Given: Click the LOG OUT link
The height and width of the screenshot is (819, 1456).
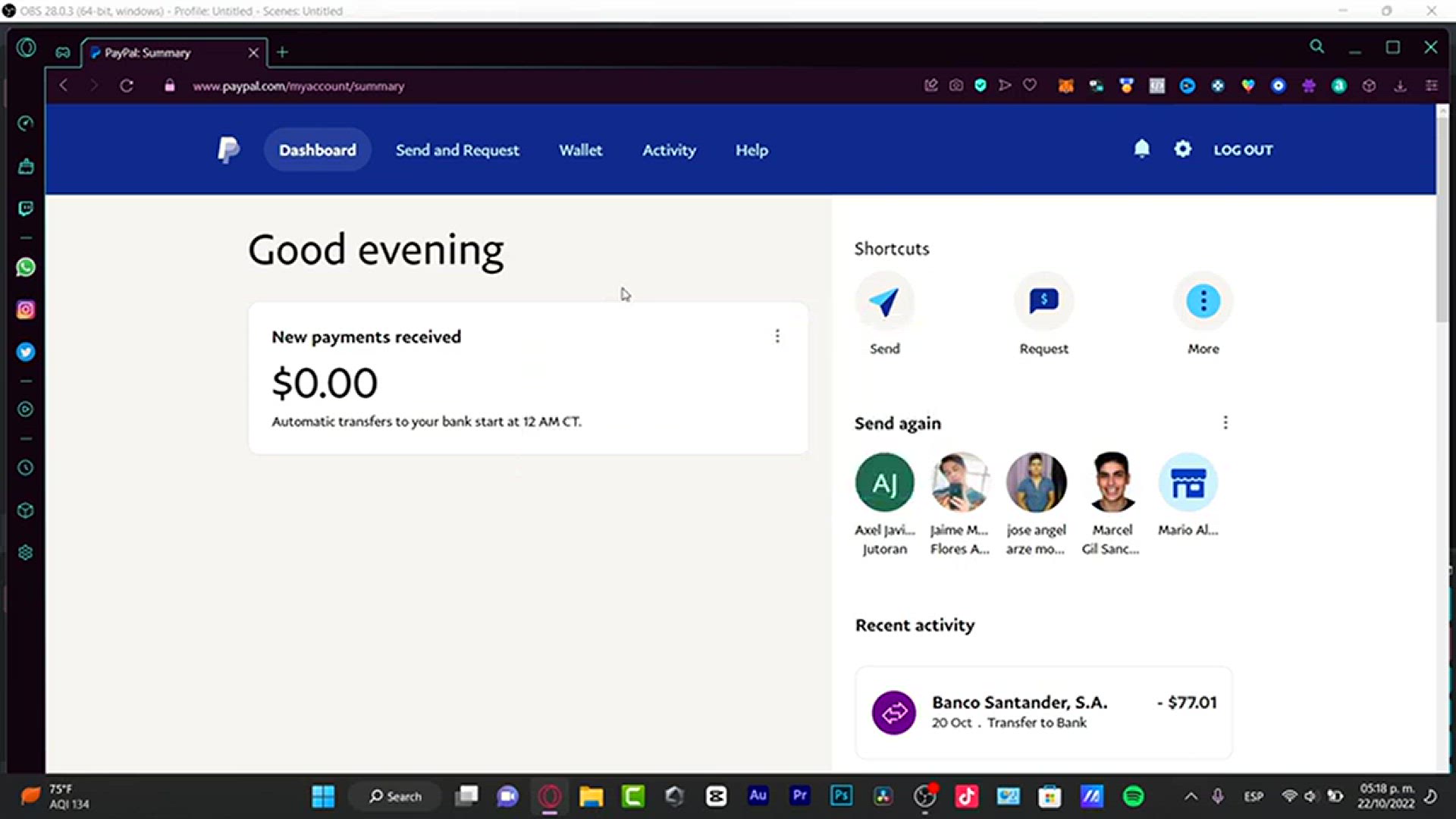Looking at the screenshot, I should (1243, 150).
